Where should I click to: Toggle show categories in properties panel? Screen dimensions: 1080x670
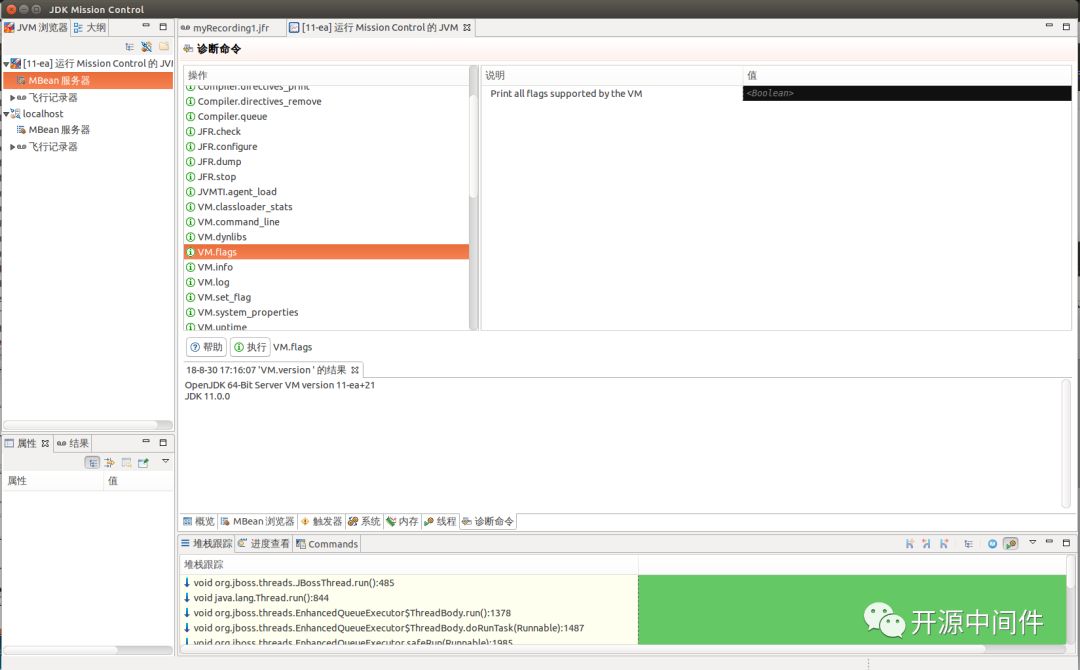[92, 463]
